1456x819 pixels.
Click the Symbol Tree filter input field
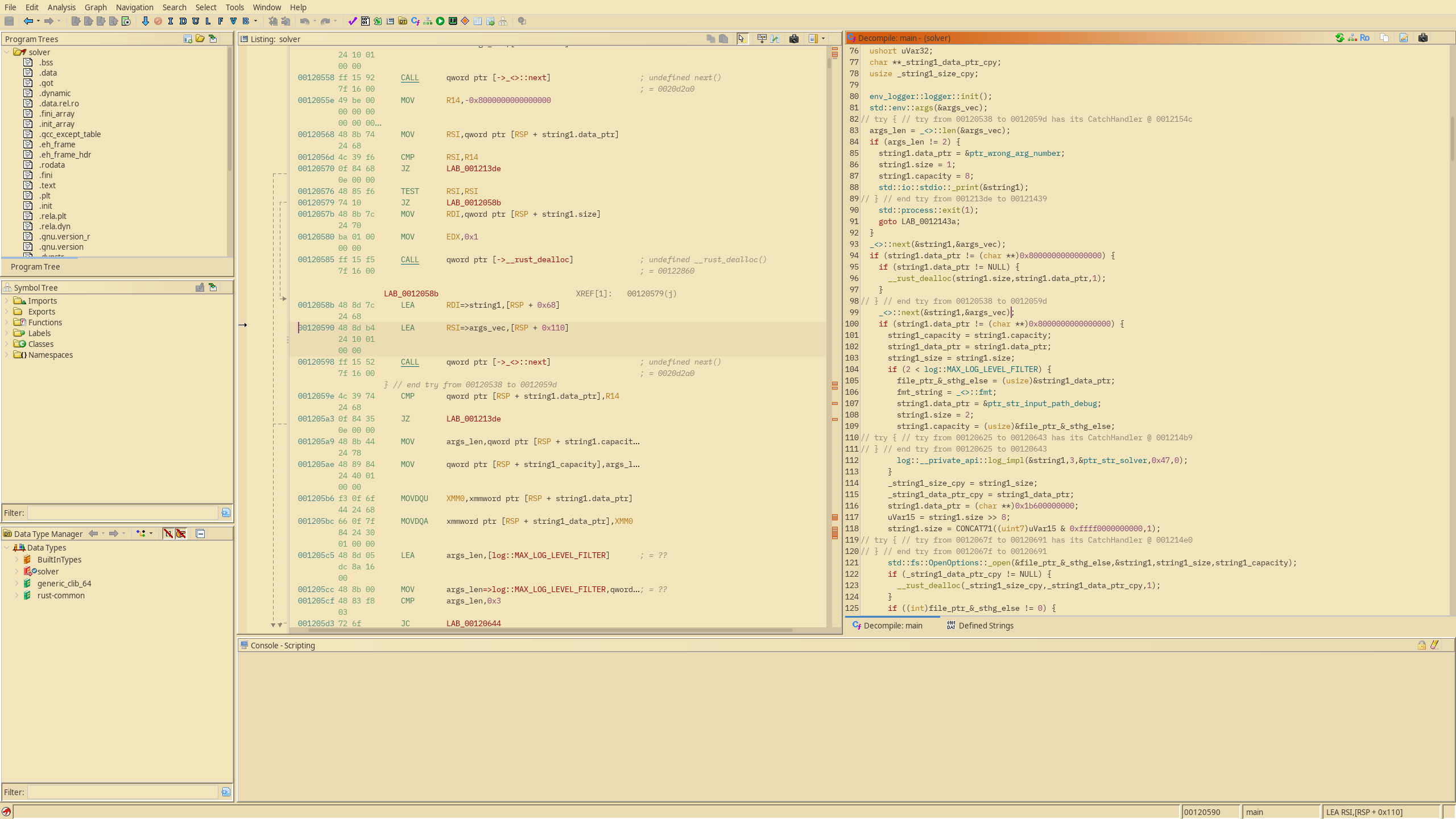tap(123, 513)
